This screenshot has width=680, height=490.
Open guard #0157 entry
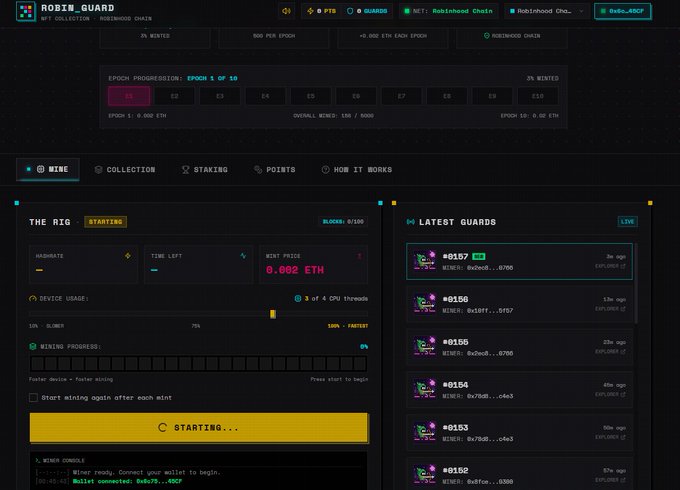[520, 261]
